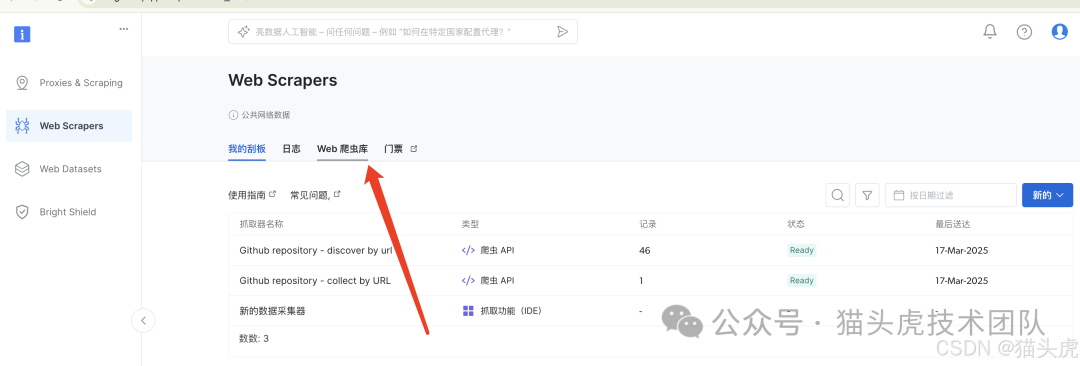Open Bright Shield section
This screenshot has height=366, width=1080.
[69, 212]
